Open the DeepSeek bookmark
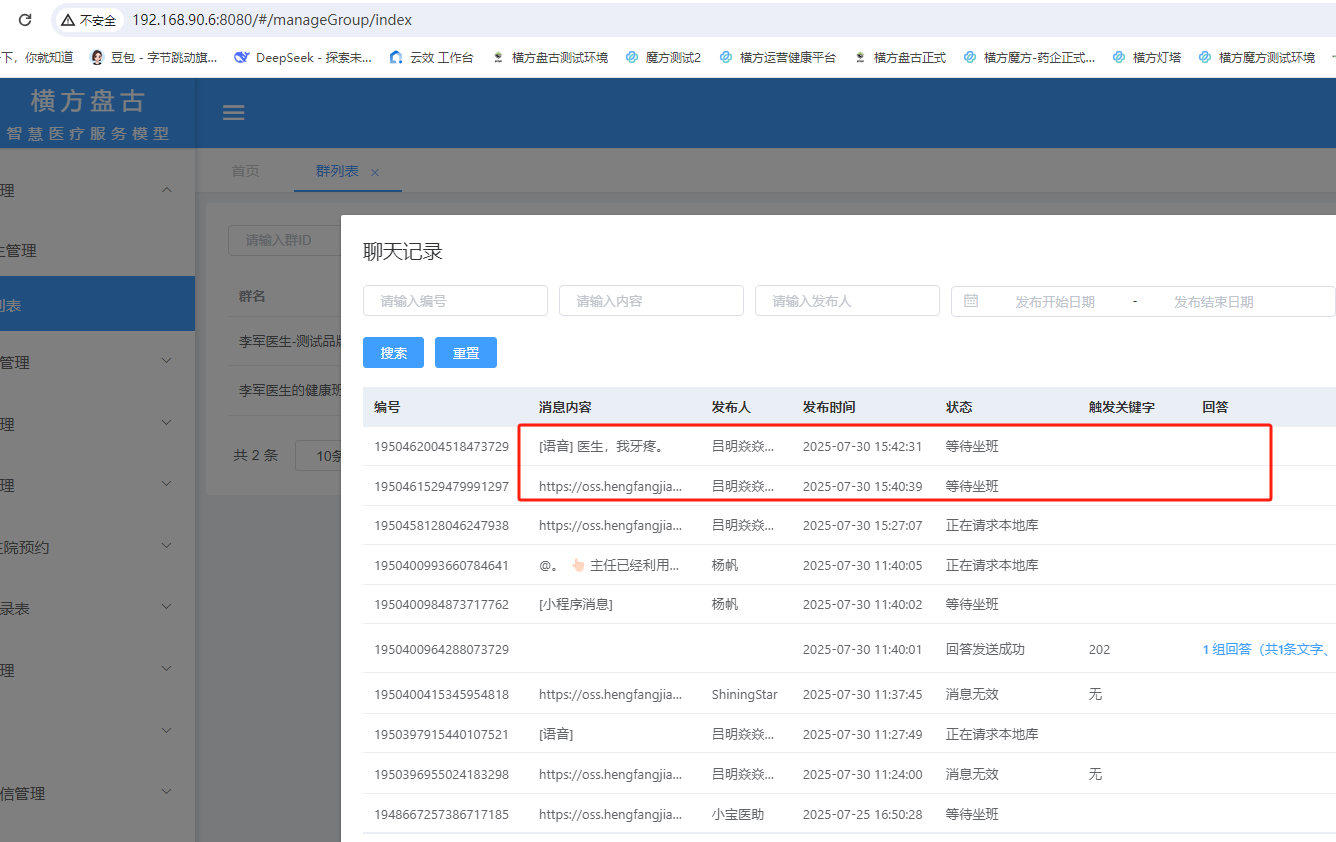This screenshot has width=1336, height=842. click(x=302, y=58)
